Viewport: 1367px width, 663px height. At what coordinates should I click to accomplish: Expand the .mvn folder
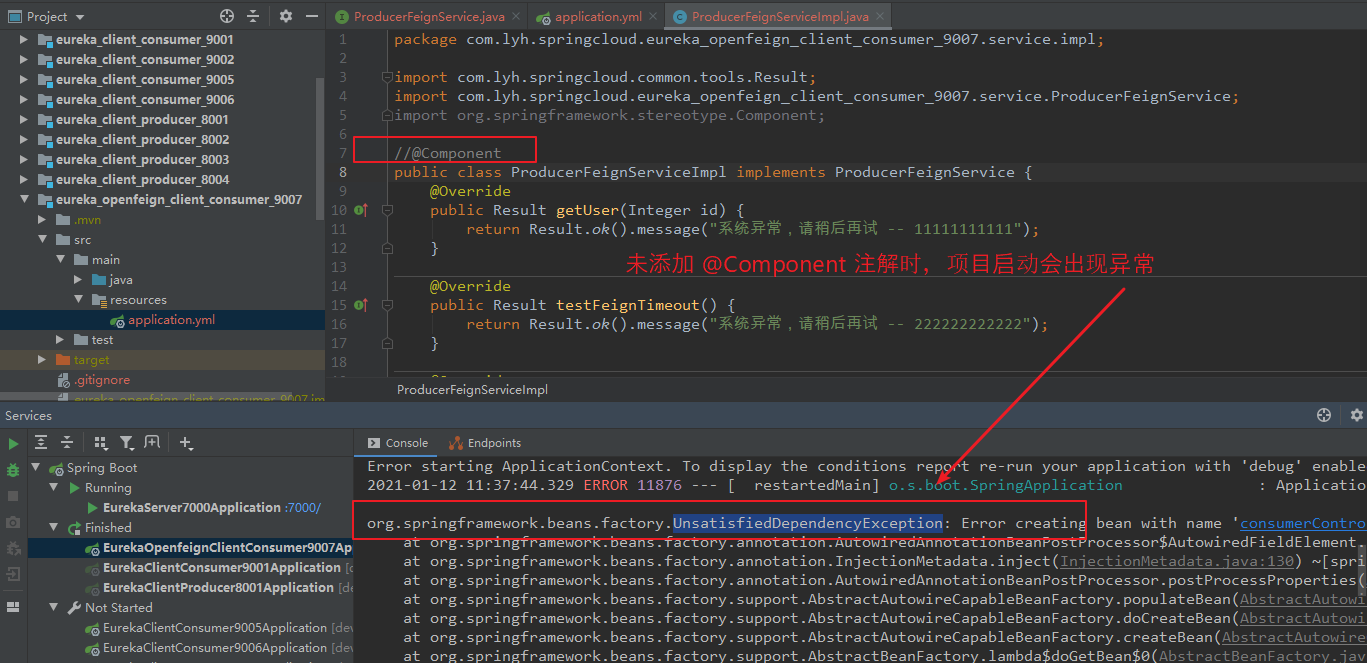(x=43, y=220)
